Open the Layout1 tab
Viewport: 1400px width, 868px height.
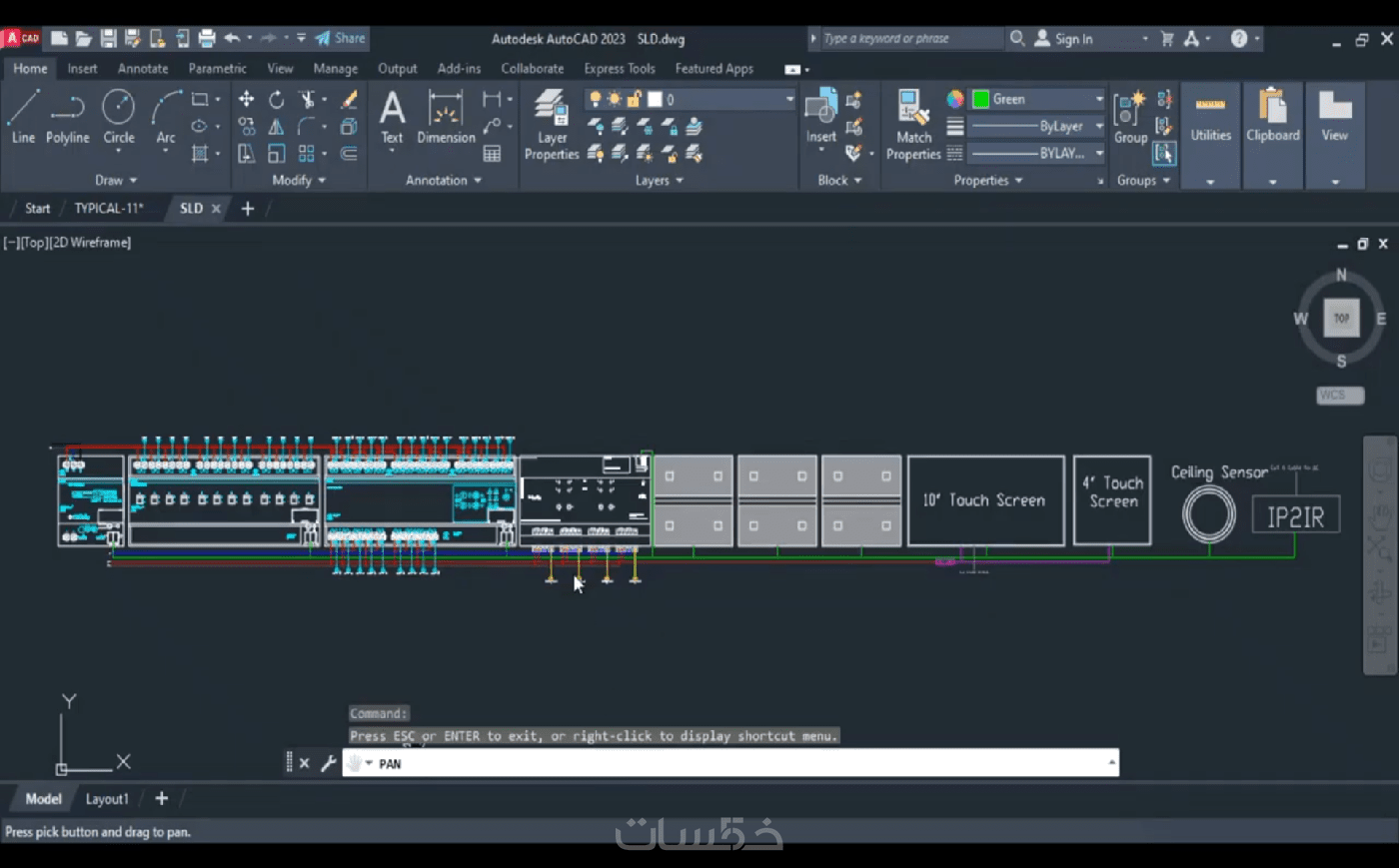coord(107,798)
